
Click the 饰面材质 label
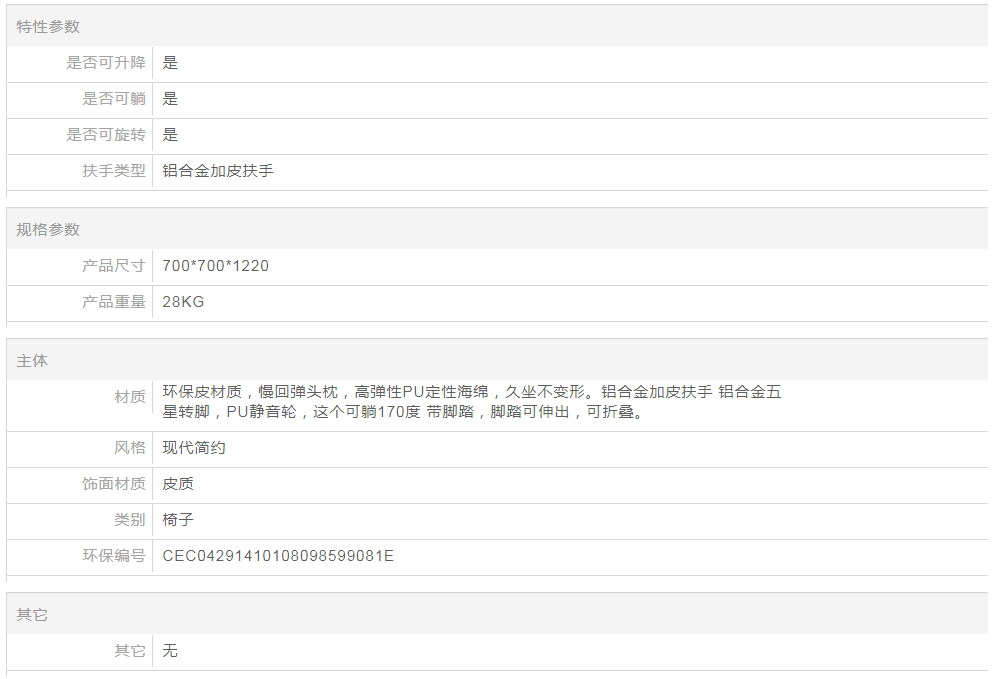coord(114,484)
